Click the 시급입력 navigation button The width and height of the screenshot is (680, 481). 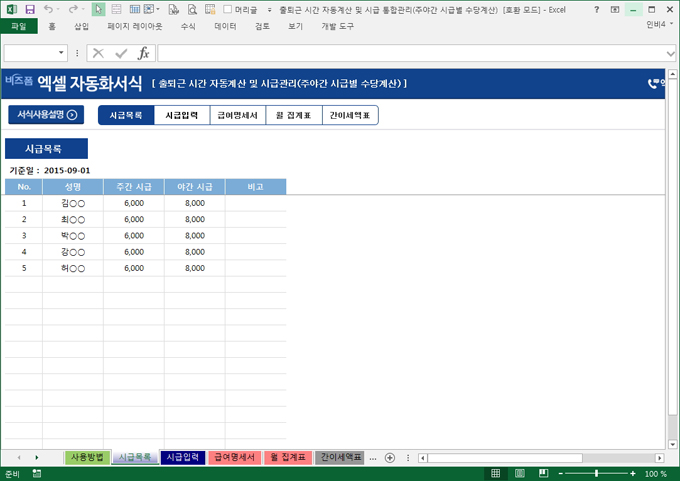click(x=181, y=115)
